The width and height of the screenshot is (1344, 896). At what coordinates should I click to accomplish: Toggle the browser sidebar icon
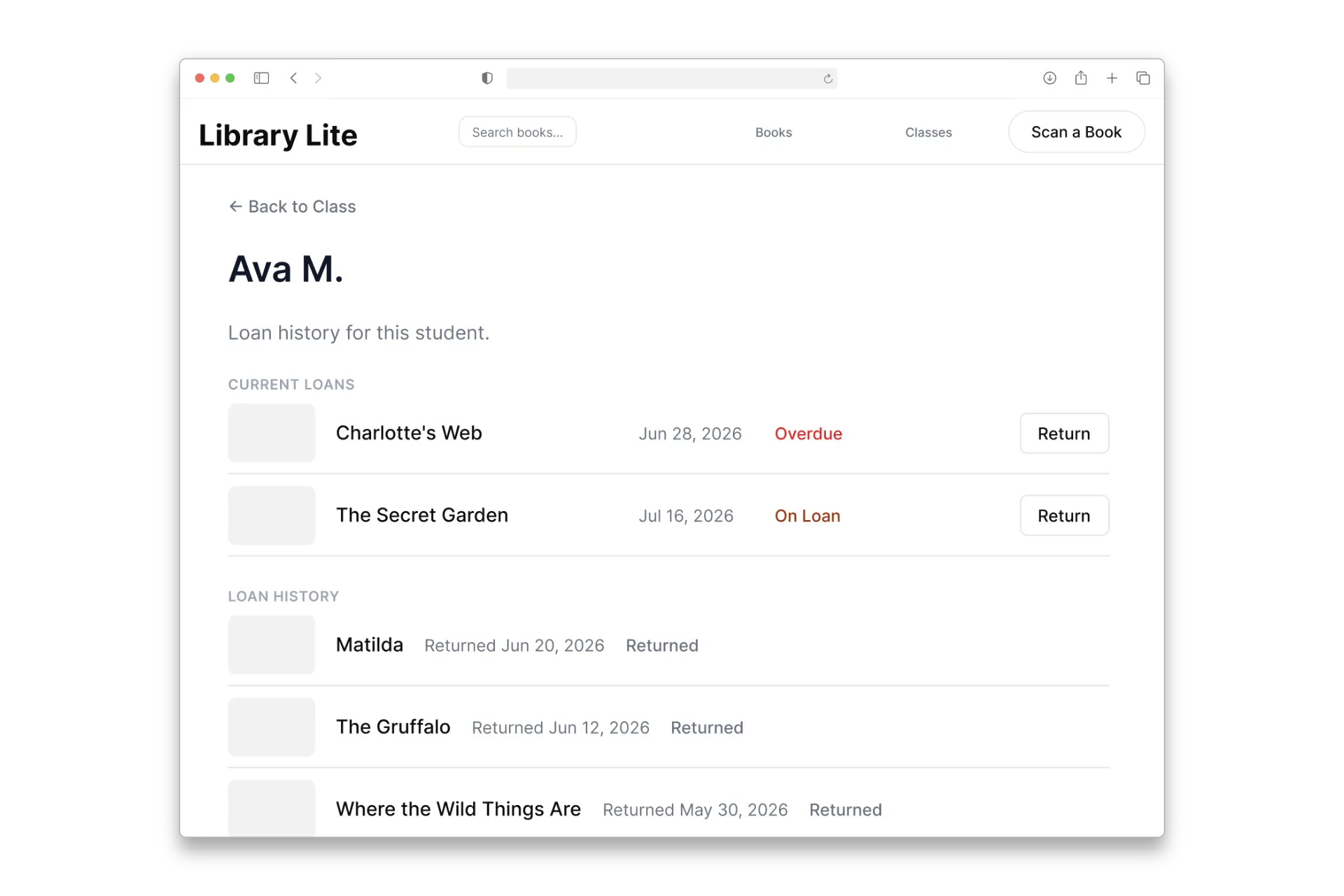[261, 78]
